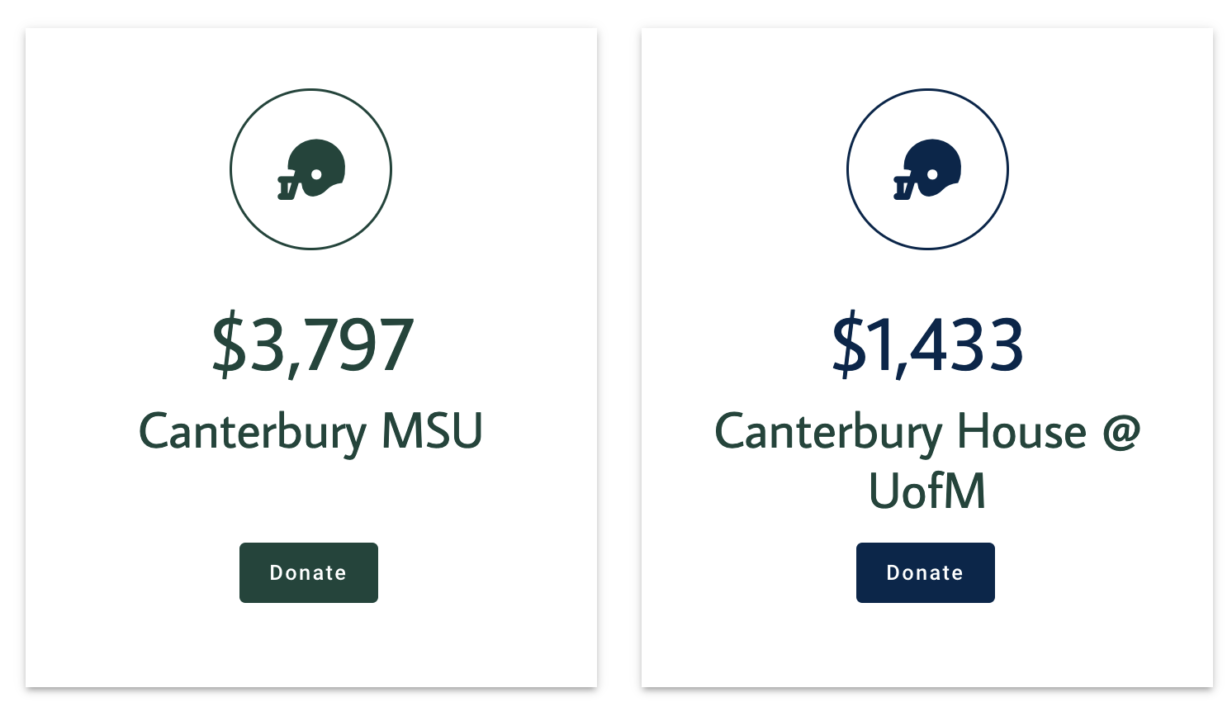Donate to Canterbury MSU

[308, 573]
